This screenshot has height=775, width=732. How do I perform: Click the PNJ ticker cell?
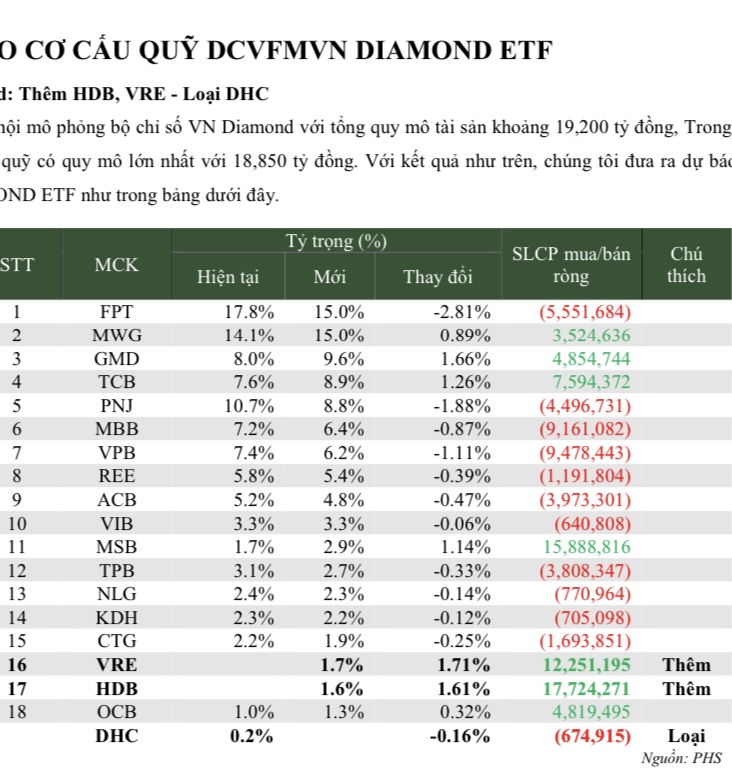pyautogui.click(x=117, y=405)
